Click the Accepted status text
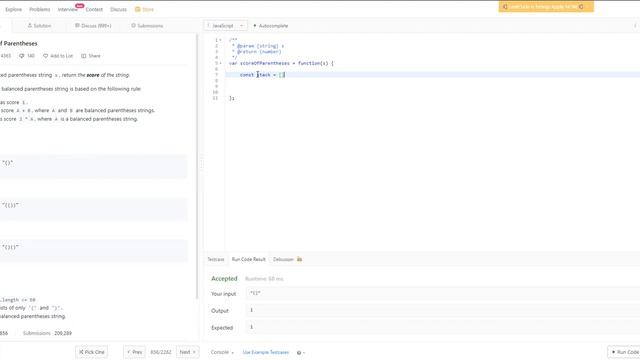Viewport: 640px width, 360px height. (224, 279)
